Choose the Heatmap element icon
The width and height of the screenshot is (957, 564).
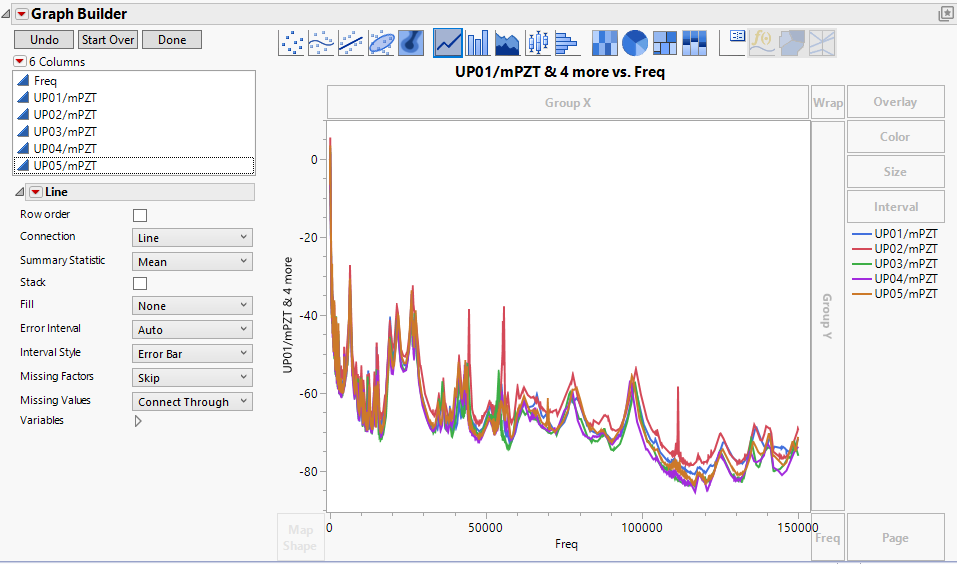pyautogui.click(x=605, y=43)
